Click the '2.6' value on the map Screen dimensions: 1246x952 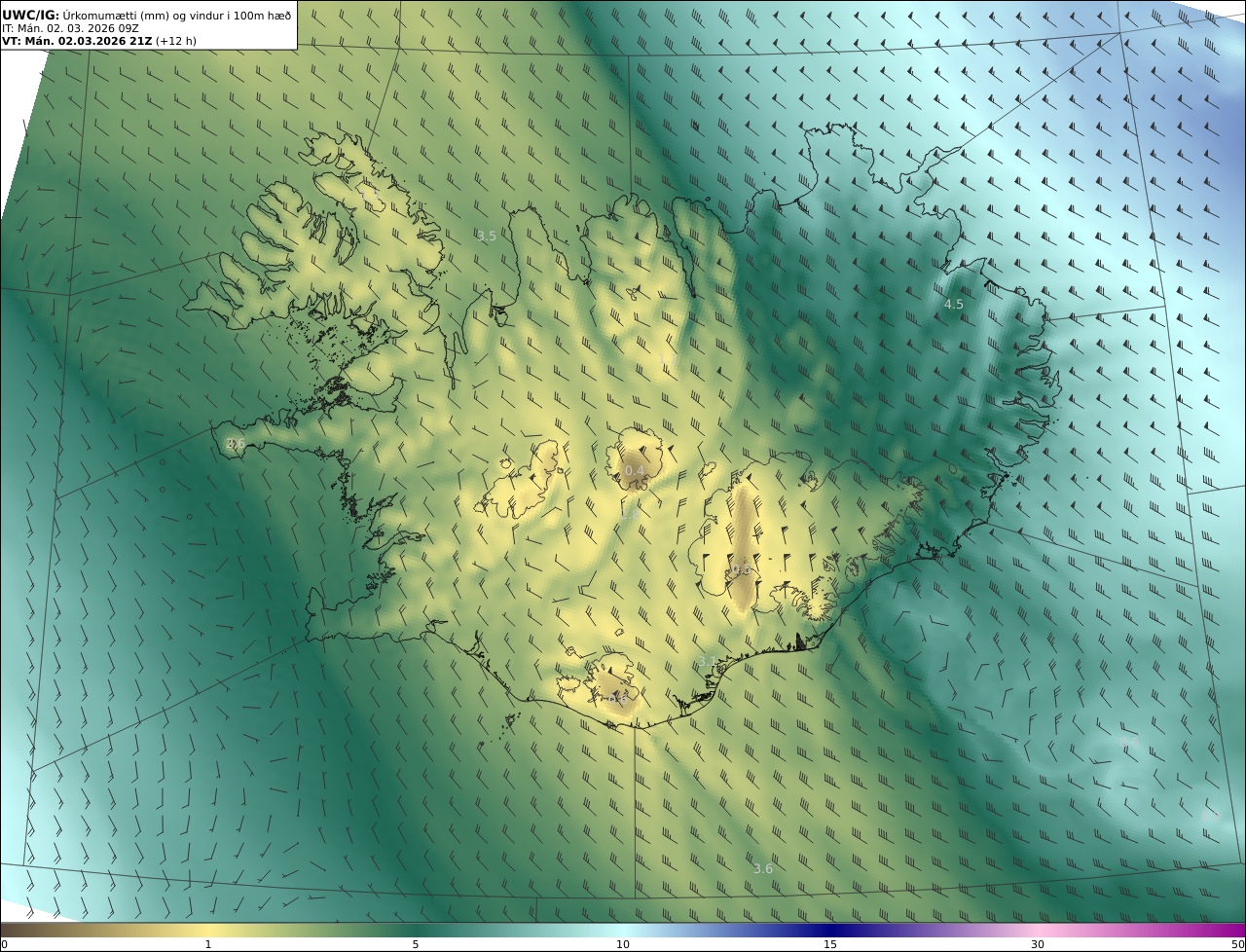(x=236, y=443)
